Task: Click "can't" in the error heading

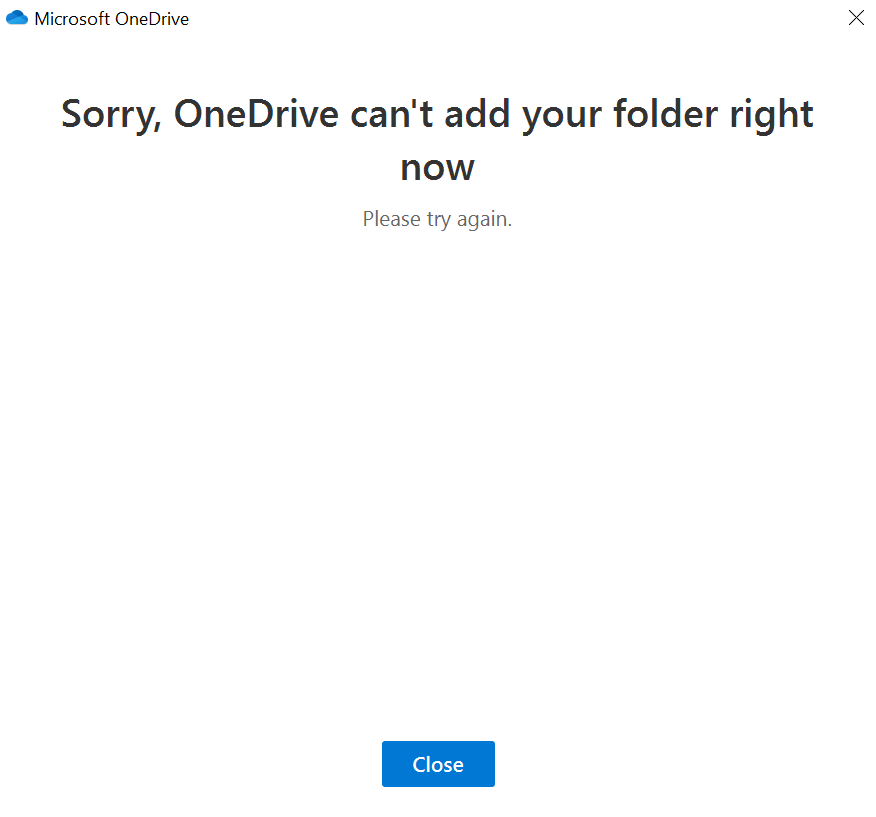Action: [392, 114]
